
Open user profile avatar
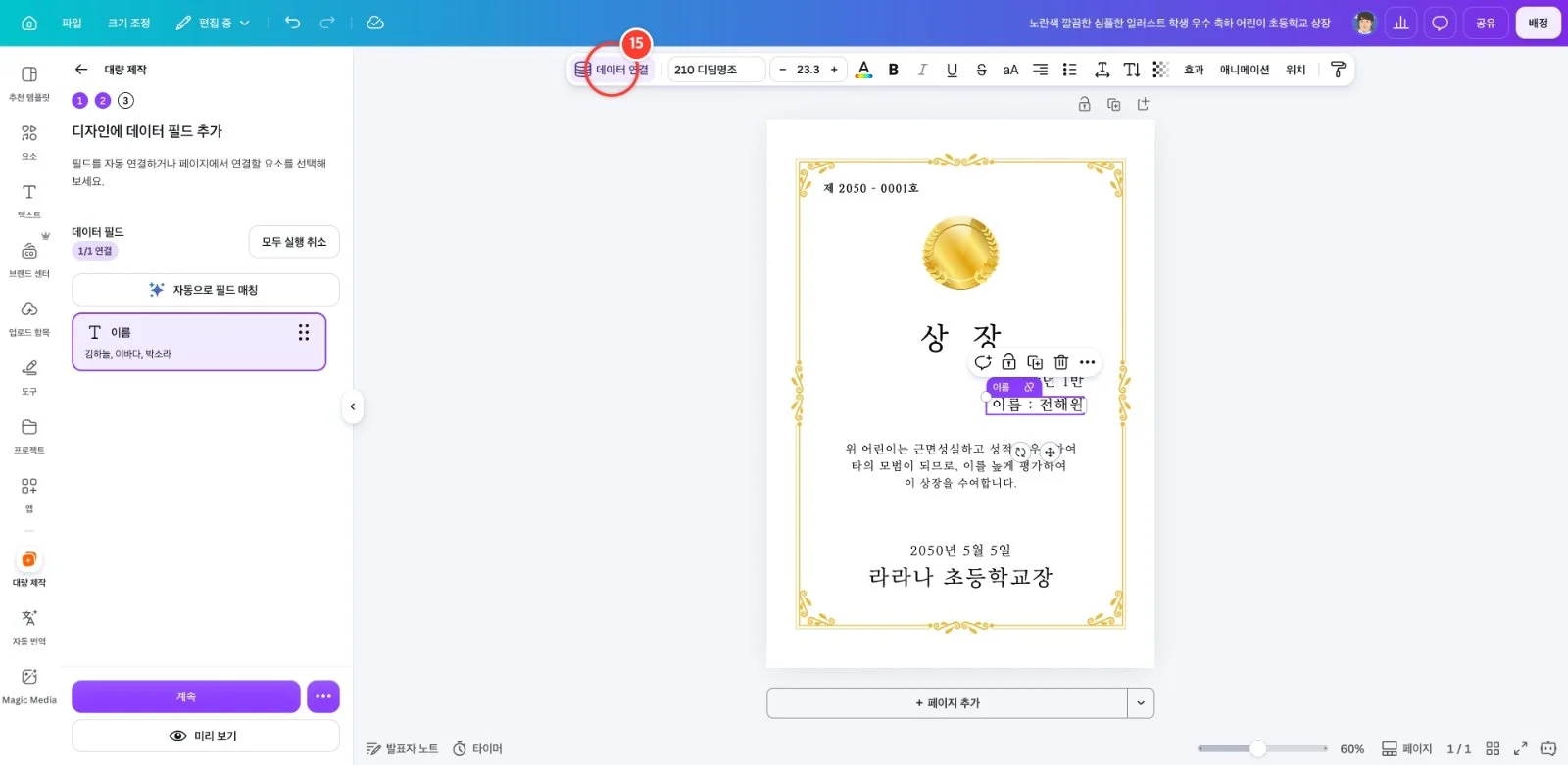(1364, 23)
